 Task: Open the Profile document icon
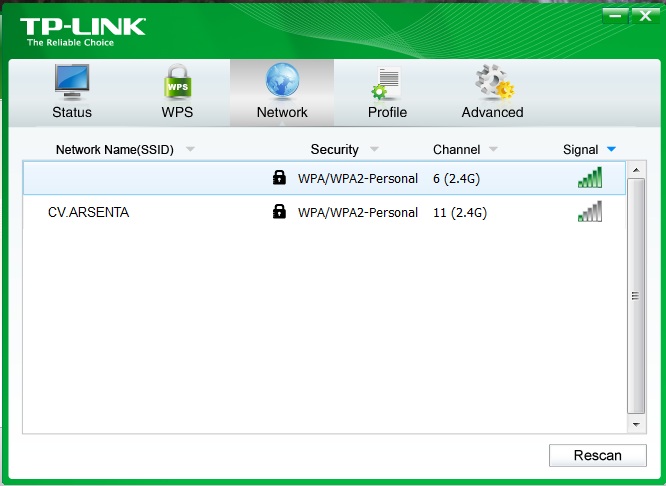(x=386, y=82)
